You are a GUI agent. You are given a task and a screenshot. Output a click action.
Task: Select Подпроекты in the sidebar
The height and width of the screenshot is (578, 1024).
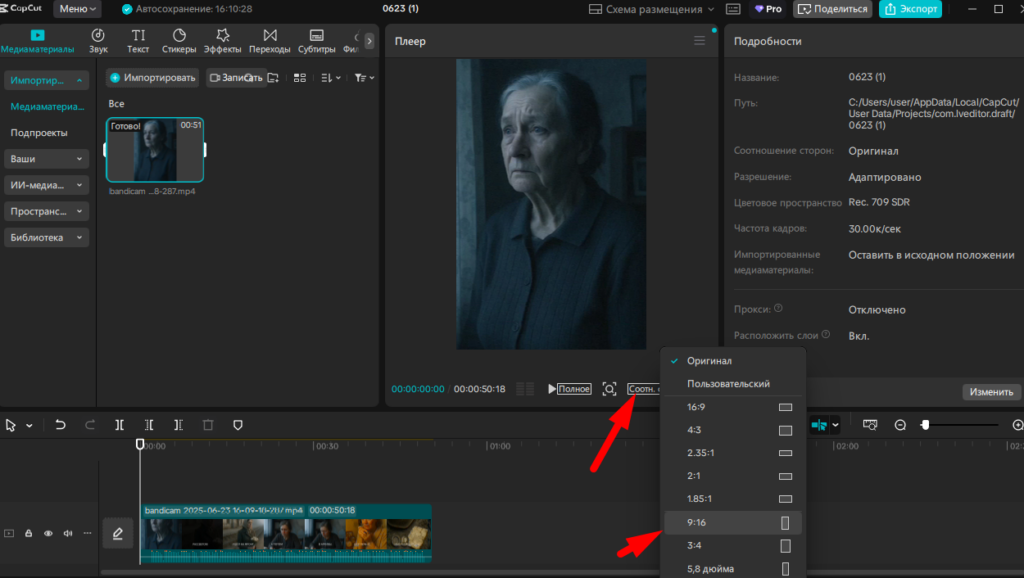(x=39, y=133)
